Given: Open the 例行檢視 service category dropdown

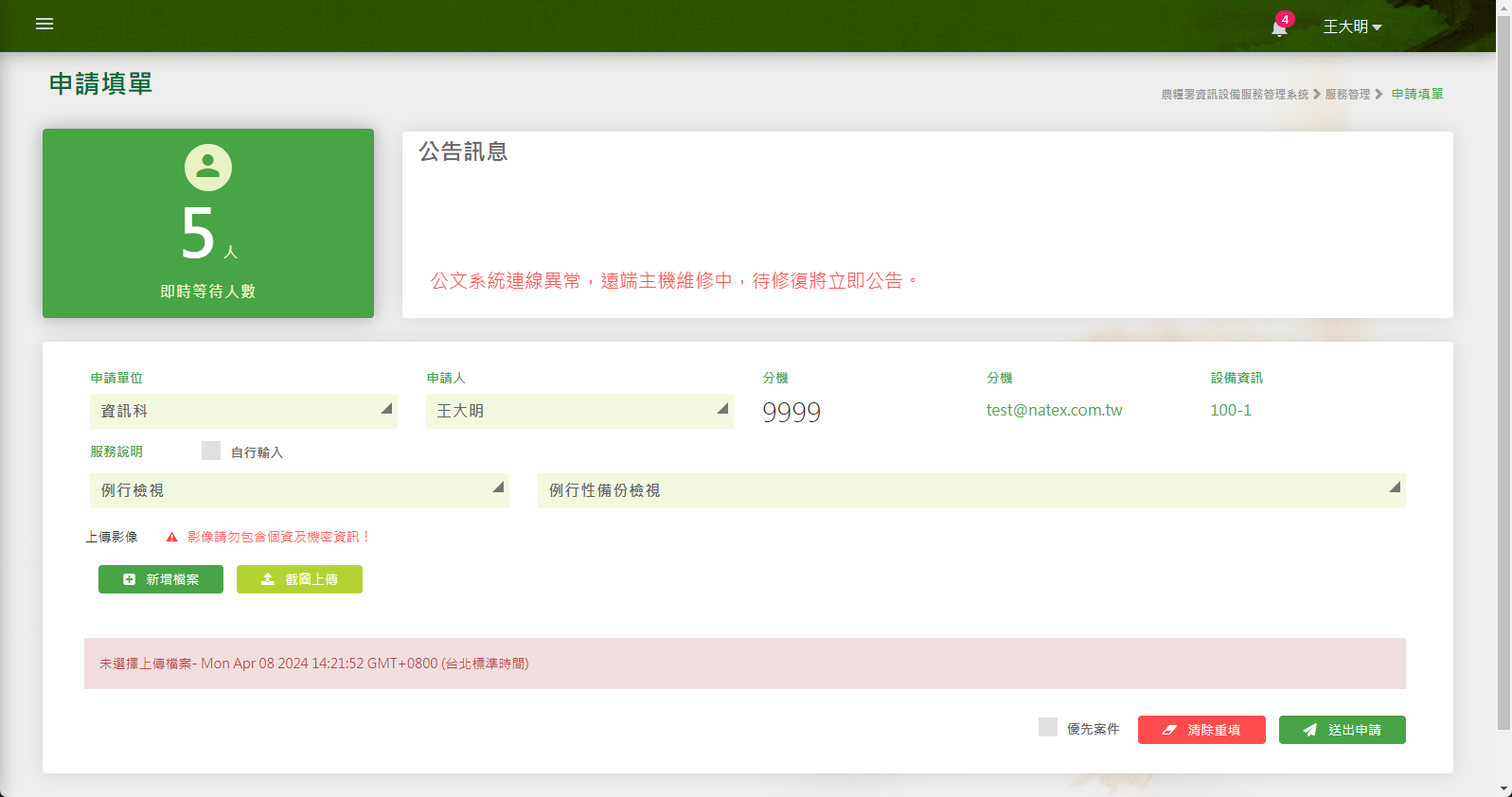Looking at the screenshot, I should click(x=299, y=490).
